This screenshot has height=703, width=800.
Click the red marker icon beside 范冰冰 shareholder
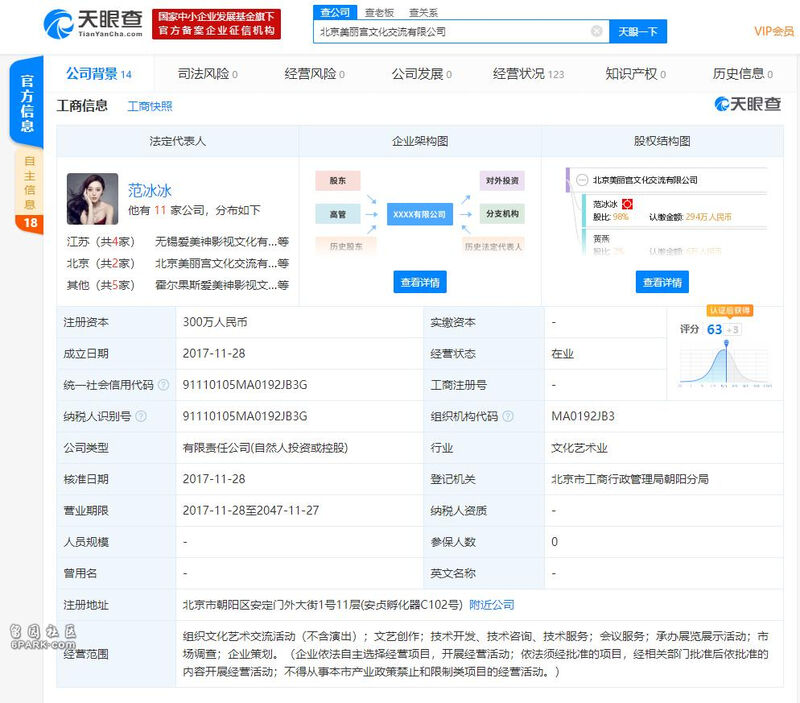[627, 204]
